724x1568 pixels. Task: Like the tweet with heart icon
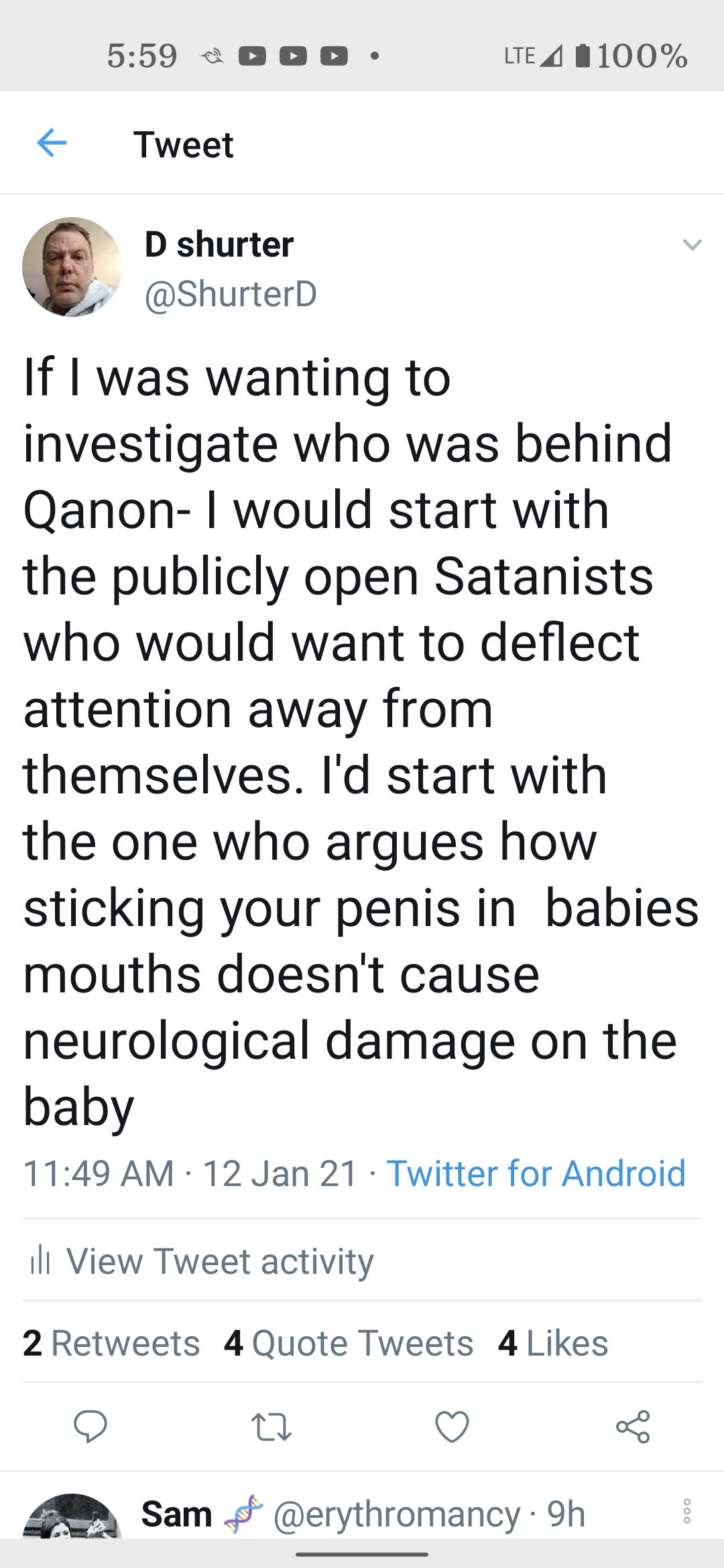(x=452, y=1426)
